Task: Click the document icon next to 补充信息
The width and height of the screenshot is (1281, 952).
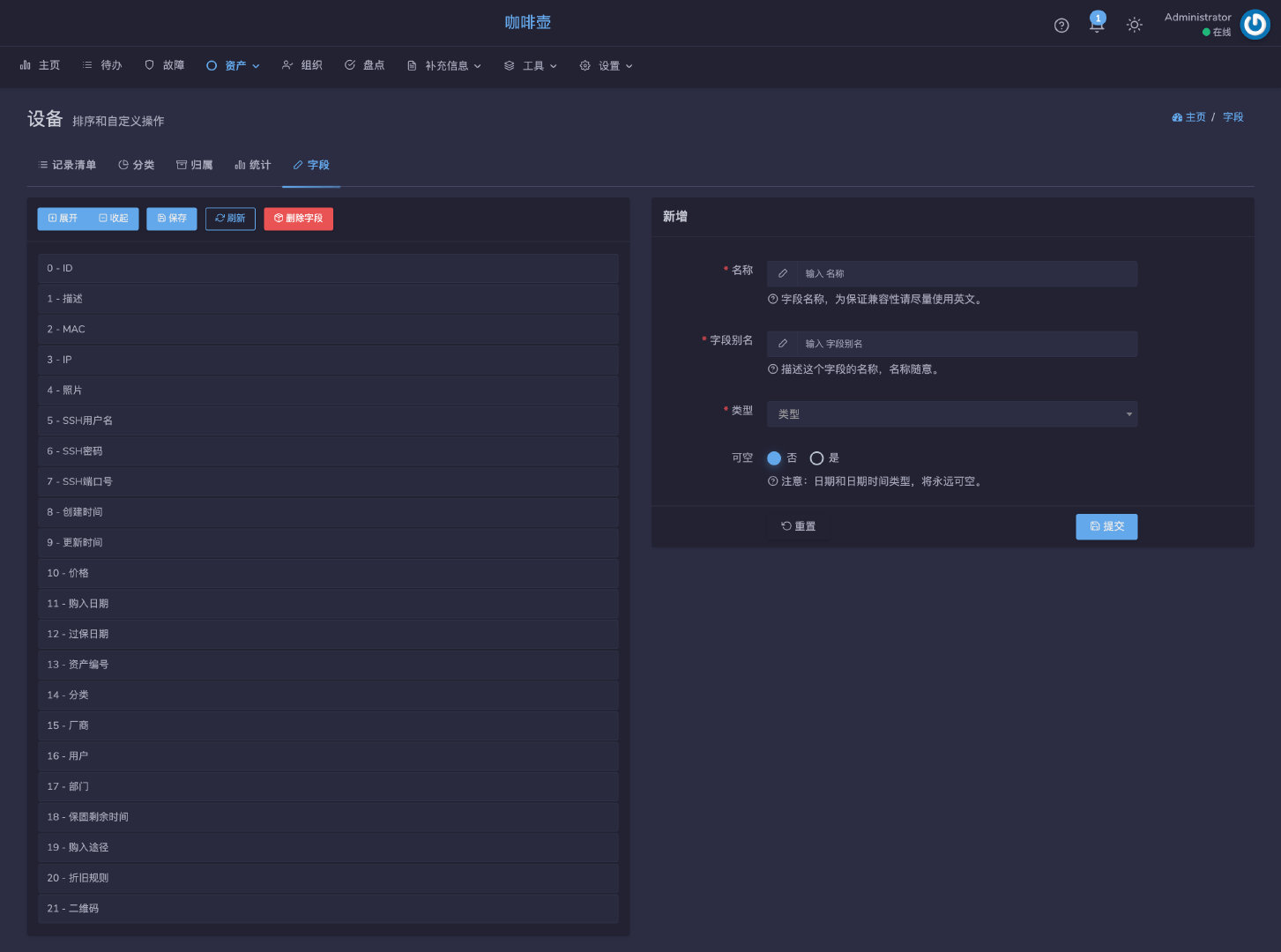Action: pos(412,65)
